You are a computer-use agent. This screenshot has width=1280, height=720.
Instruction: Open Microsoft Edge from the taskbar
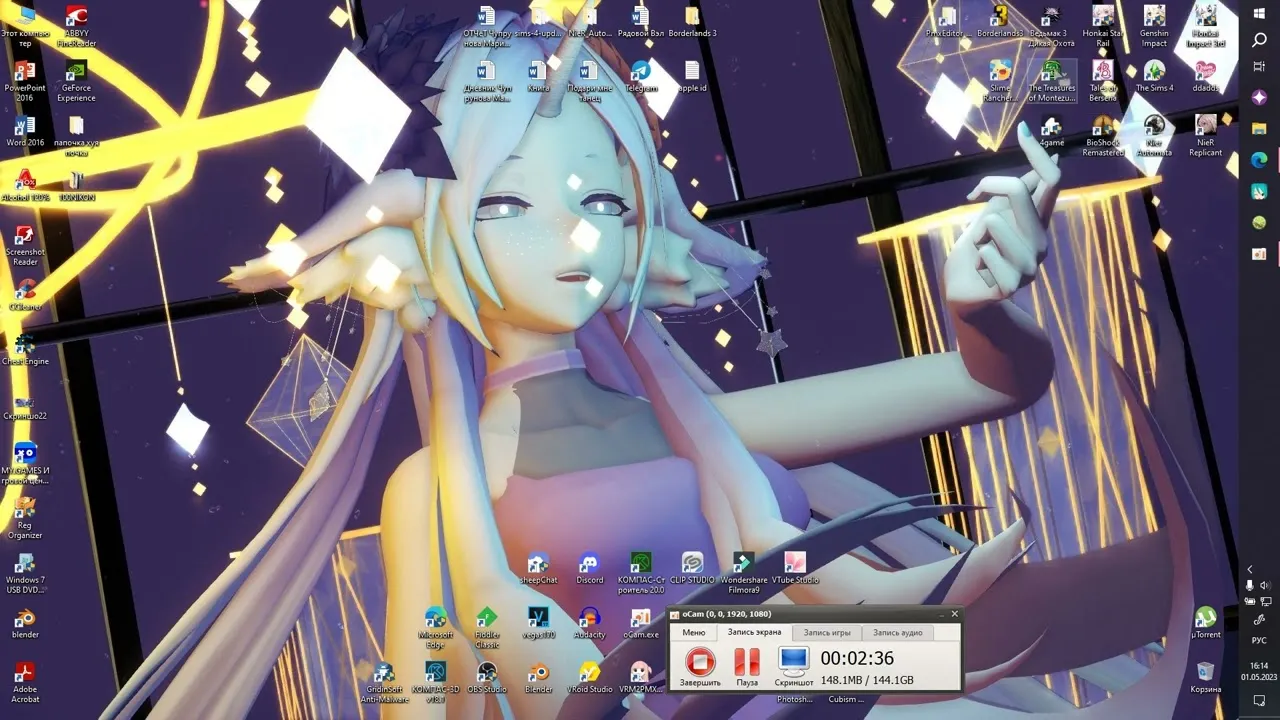(1259, 160)
